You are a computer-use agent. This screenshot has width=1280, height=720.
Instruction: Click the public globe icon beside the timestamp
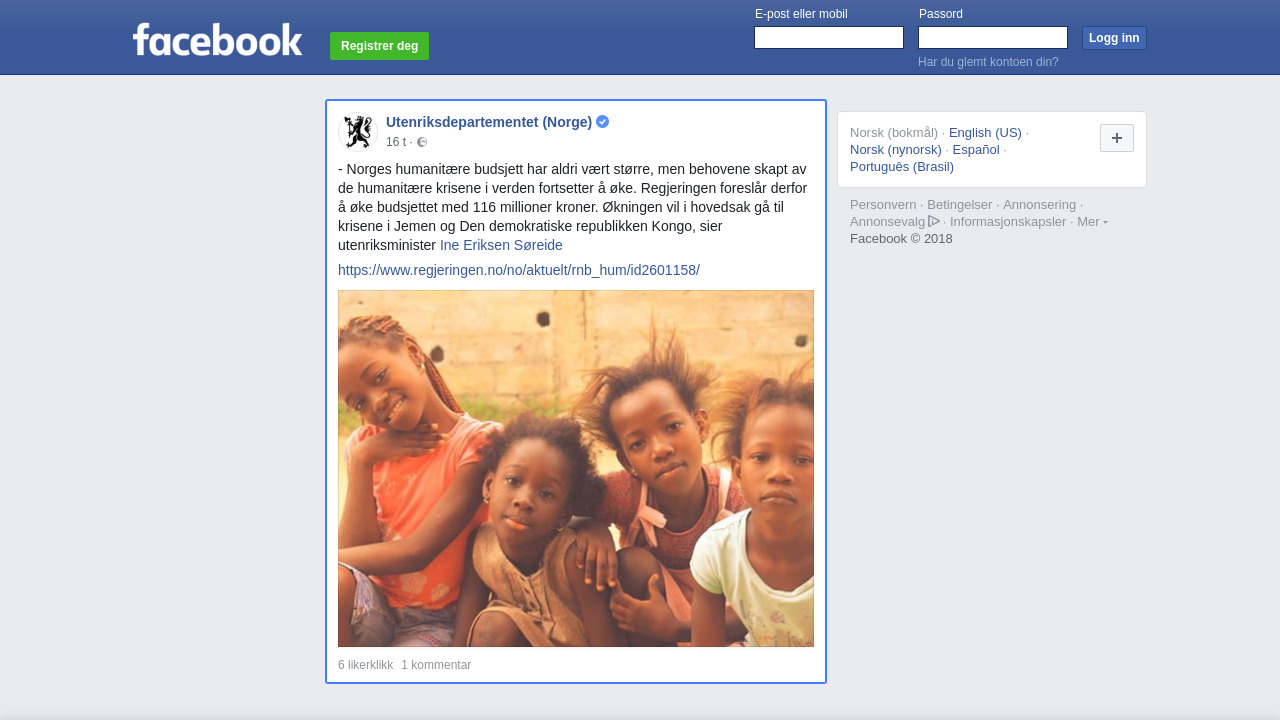coord(422,142)
